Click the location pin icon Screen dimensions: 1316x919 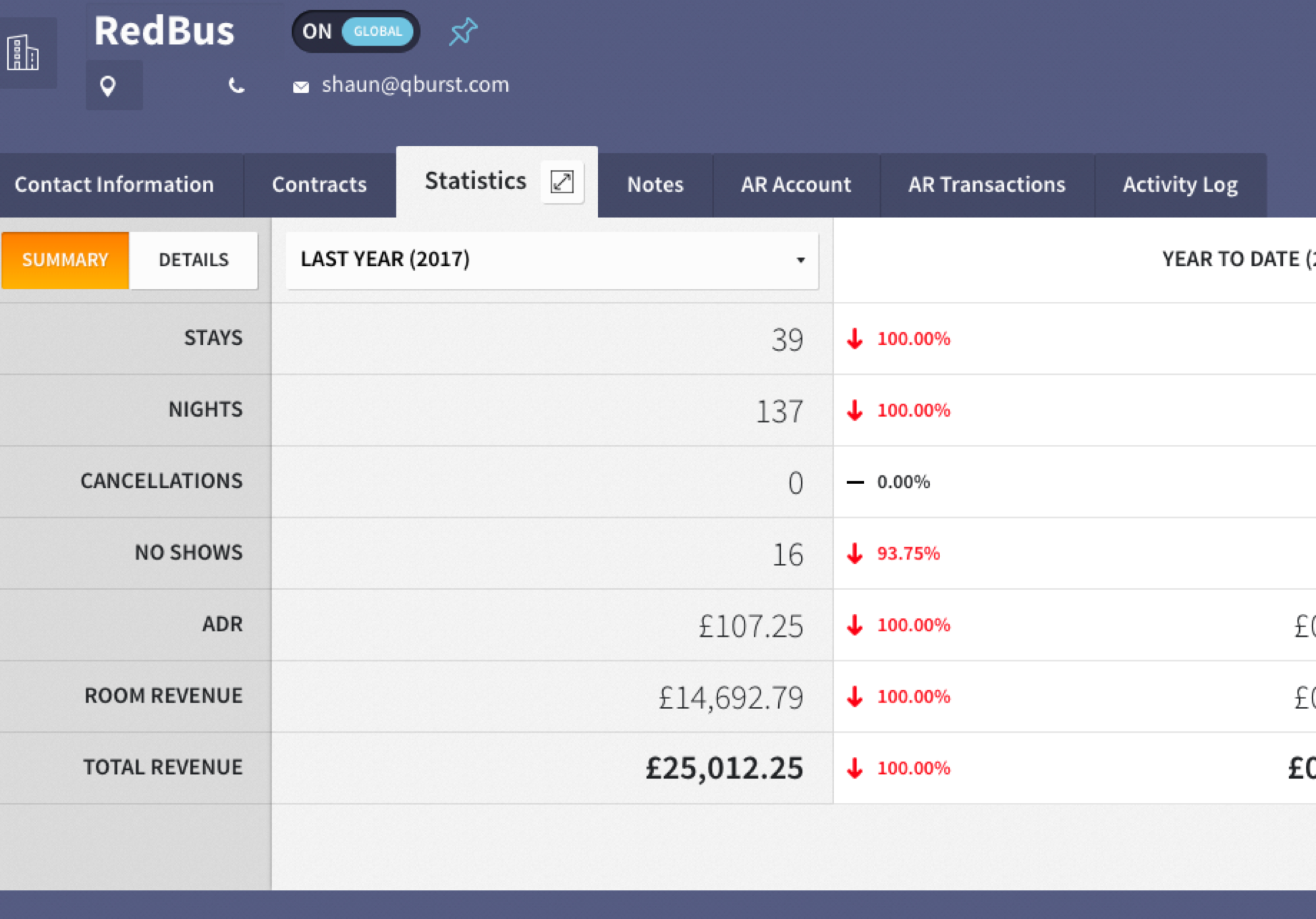tap(108, 86)
